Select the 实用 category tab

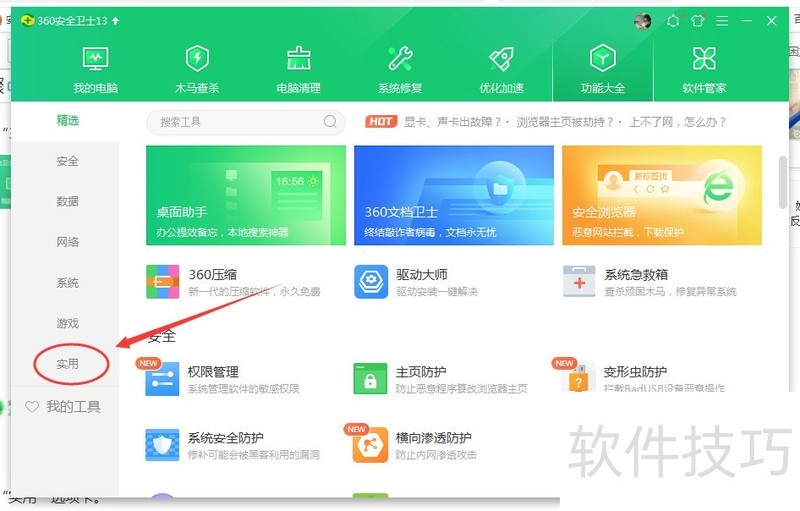tap(67, 364)
